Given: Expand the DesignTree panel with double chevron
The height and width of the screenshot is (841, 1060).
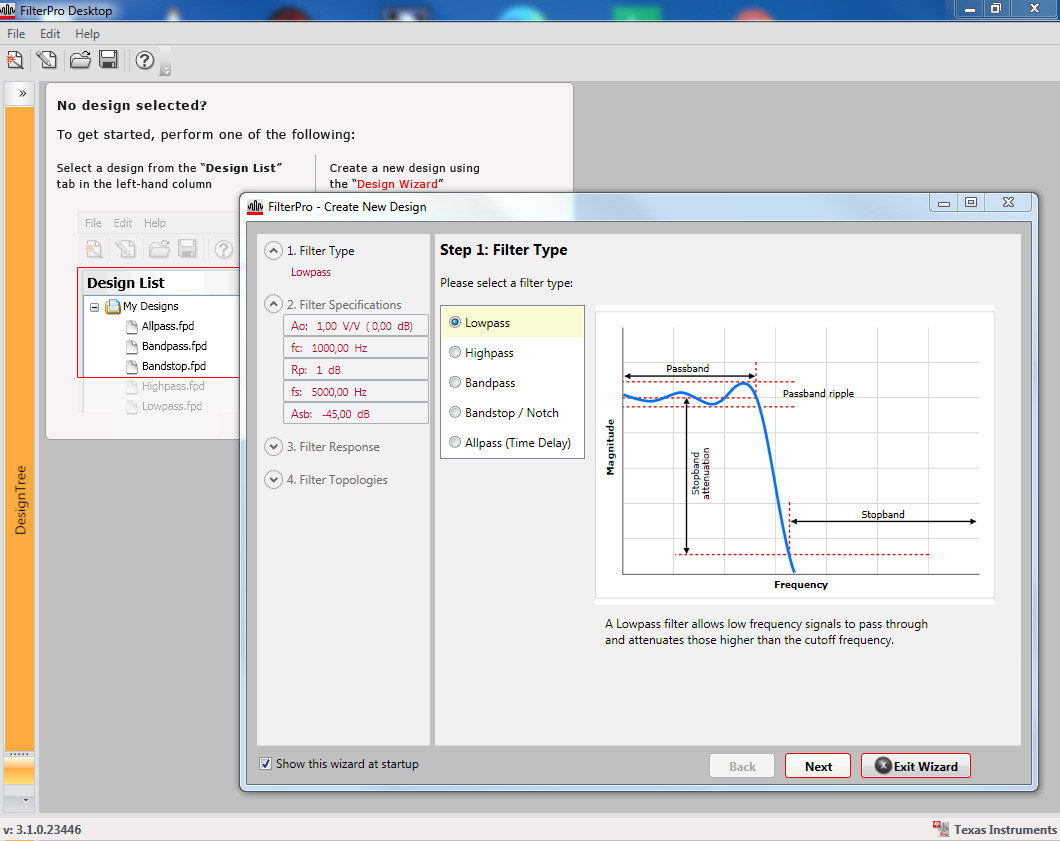Looking at the screenshot, I should pyautogui.click(x=22, y=93).
